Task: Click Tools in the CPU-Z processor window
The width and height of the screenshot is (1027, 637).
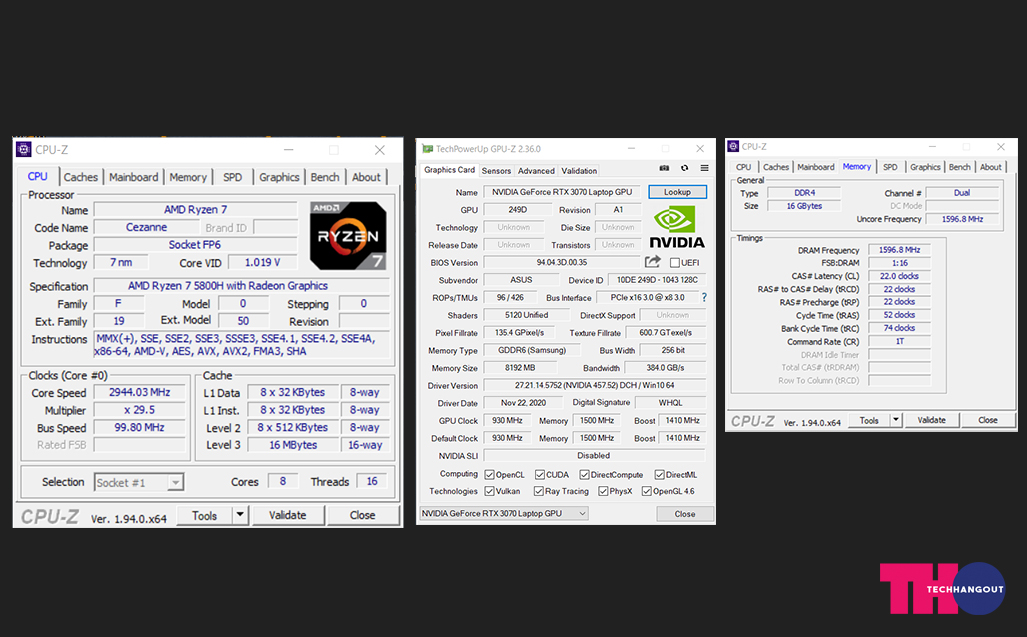Action: click(204, 515)
